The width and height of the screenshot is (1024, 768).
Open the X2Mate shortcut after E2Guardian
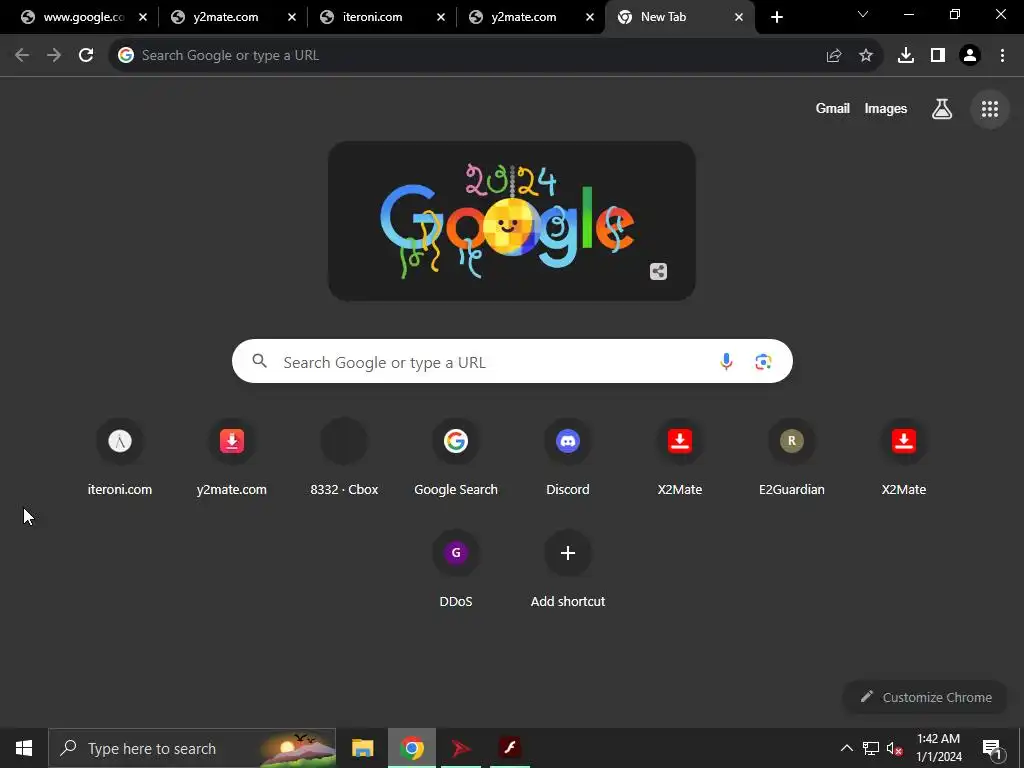click(904, 457)
